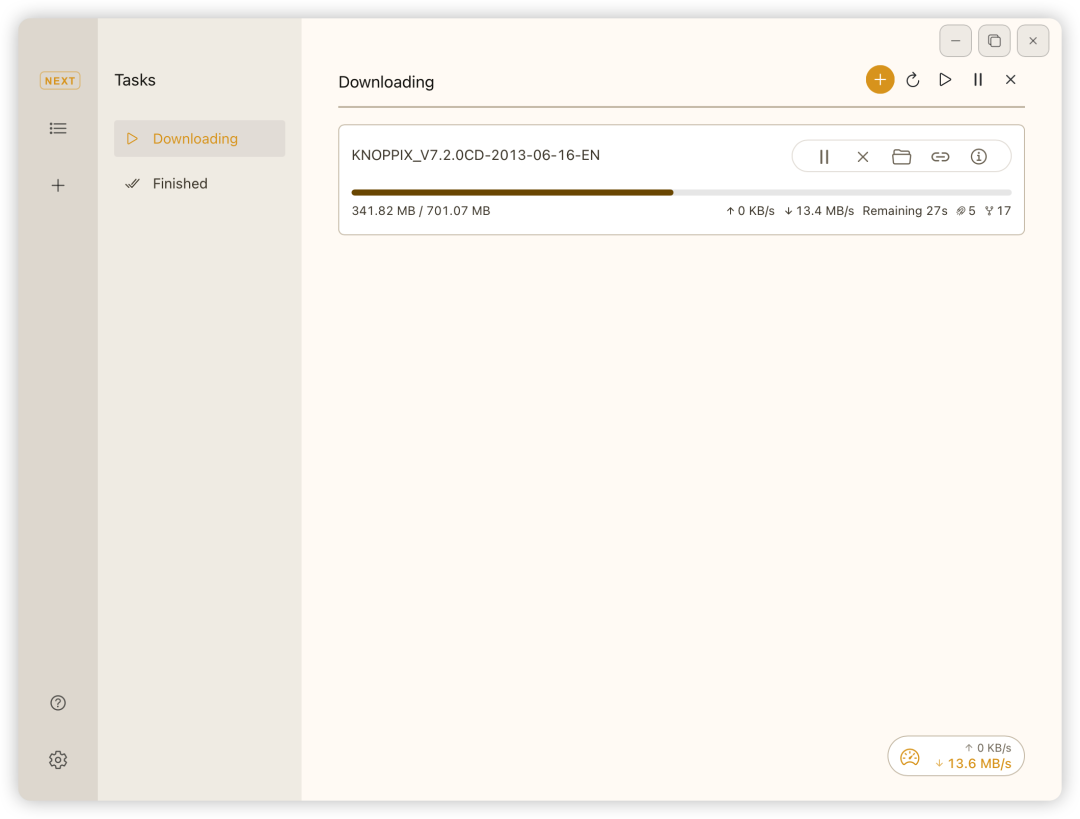
Task: Select the Downloading tasks tab
Action: pyautogui.click(x=200, y=138)
